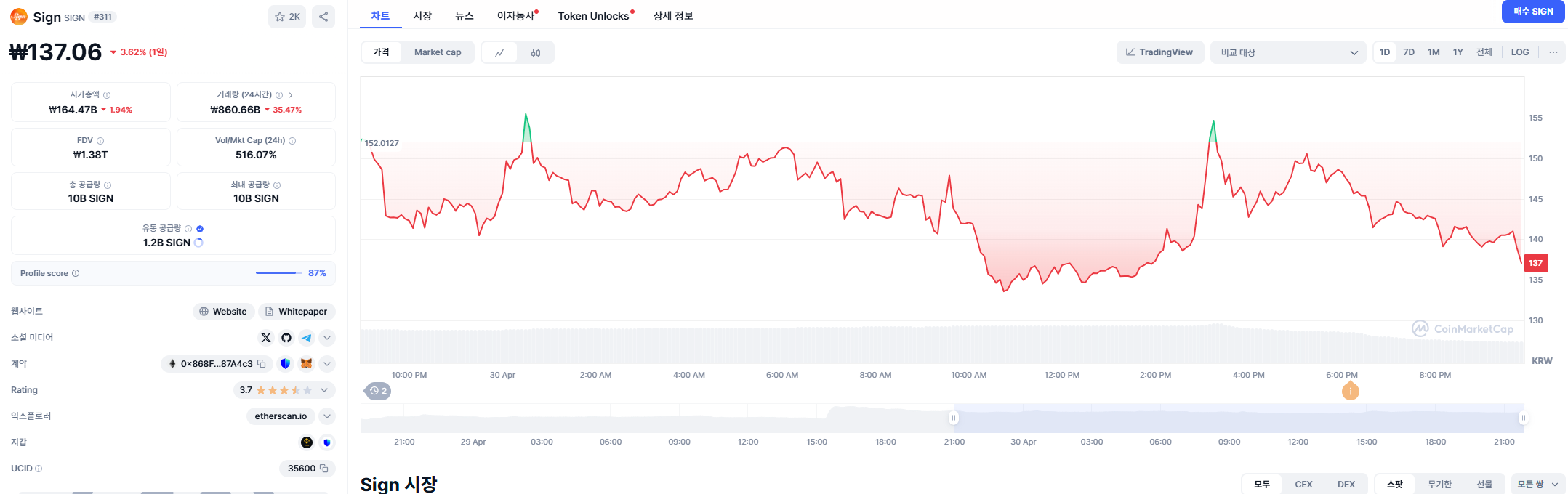1568x494 pixels.
Task: Open etherscan.io explorer link
Action: coord(281,416)
